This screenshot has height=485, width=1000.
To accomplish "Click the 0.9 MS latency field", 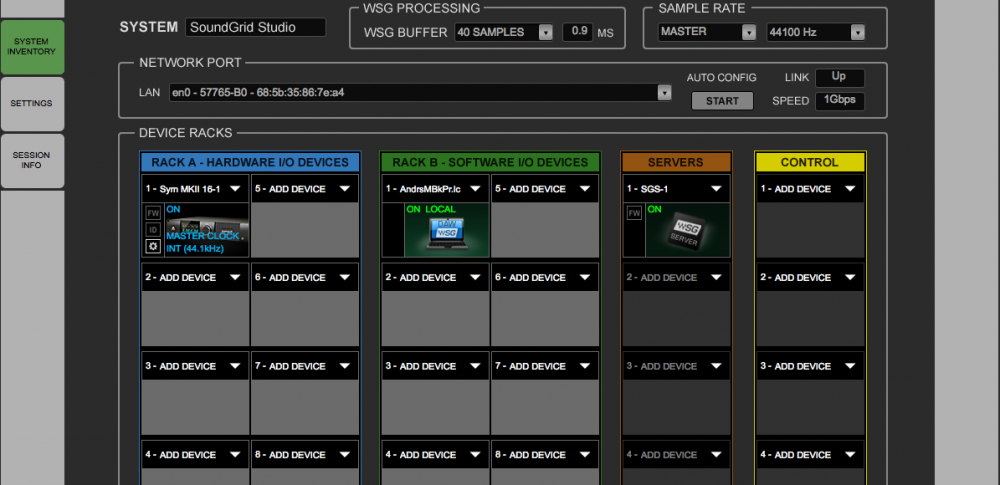I will (578, 32).
